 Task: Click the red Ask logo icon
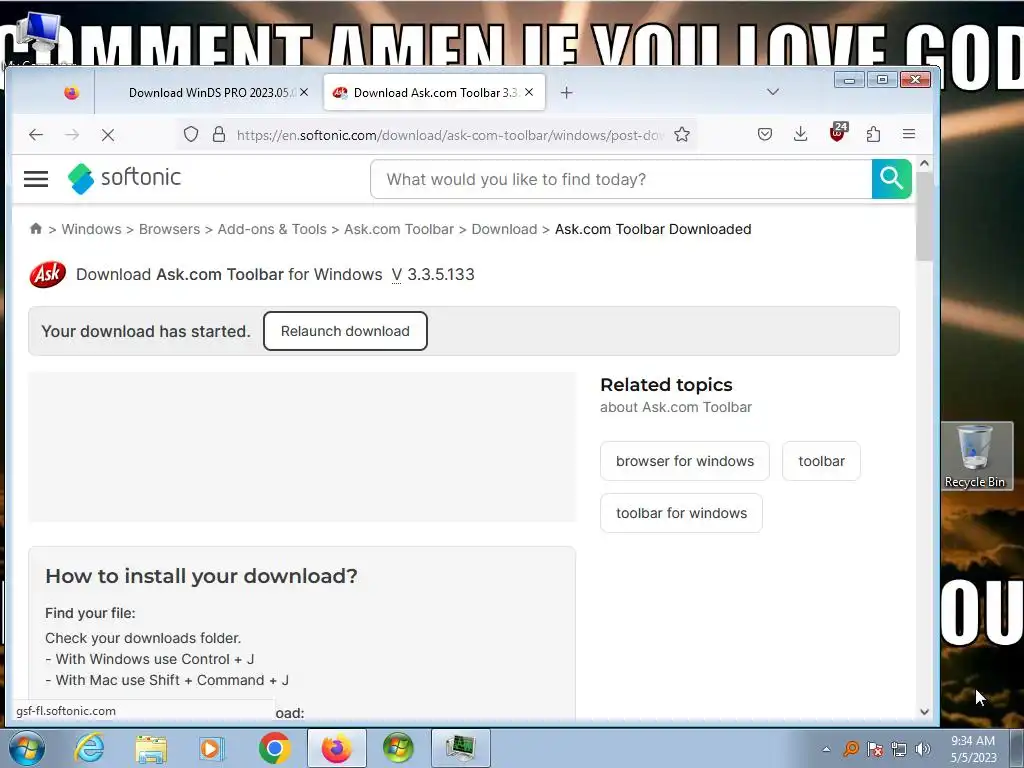click(x=48, y=274)
